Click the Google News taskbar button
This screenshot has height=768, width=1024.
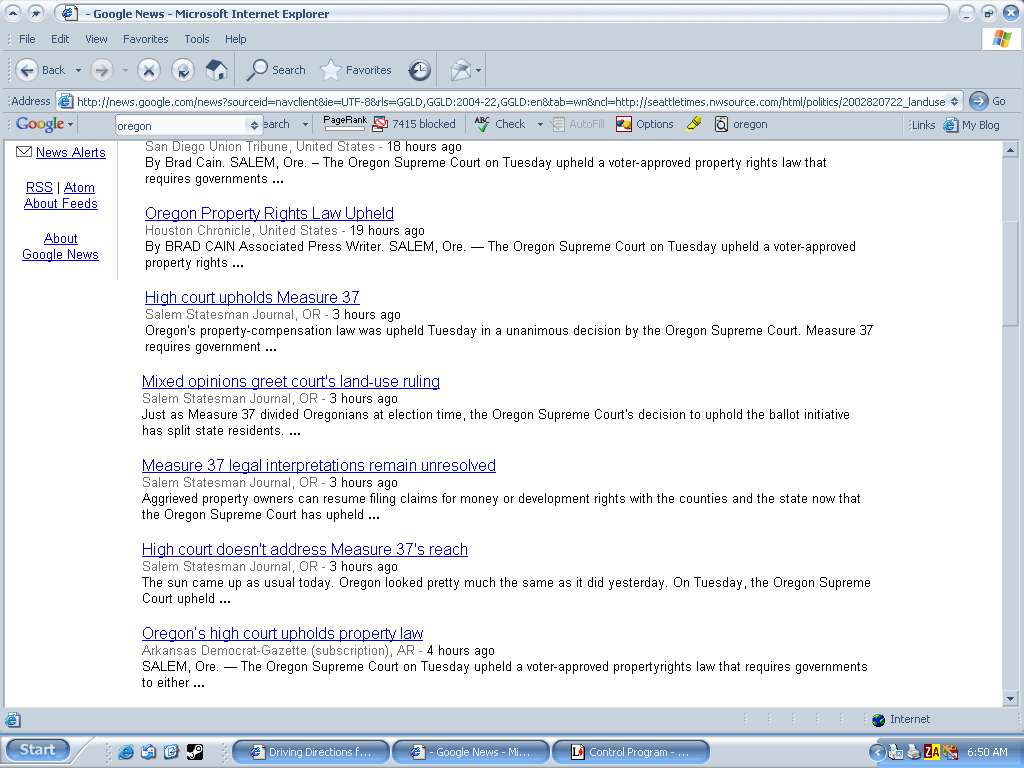click(x=471, y=752)
